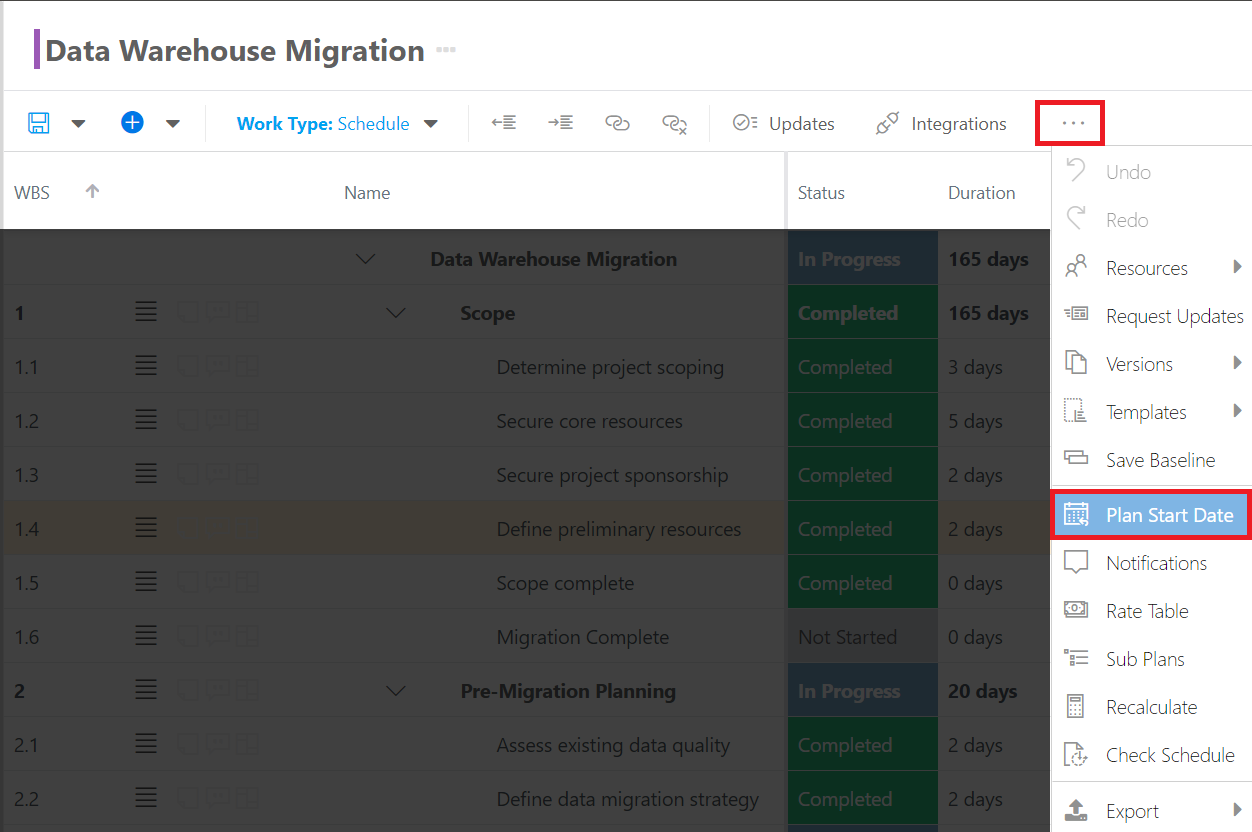Select Plan Start Date menu item
Viewport: 1252px width, 832px height.
(1151, 515)
